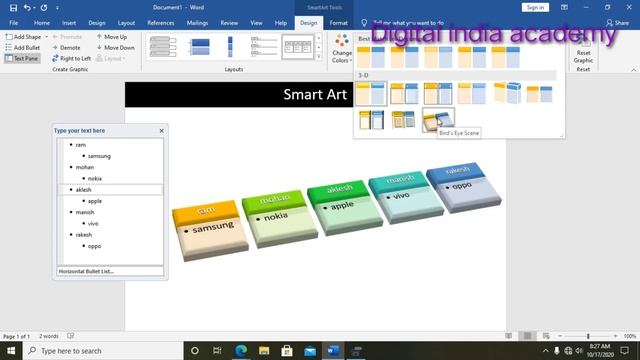Select the Bird's Eye Scene style
The image size is (640, 360).
(x=438, y=120)
